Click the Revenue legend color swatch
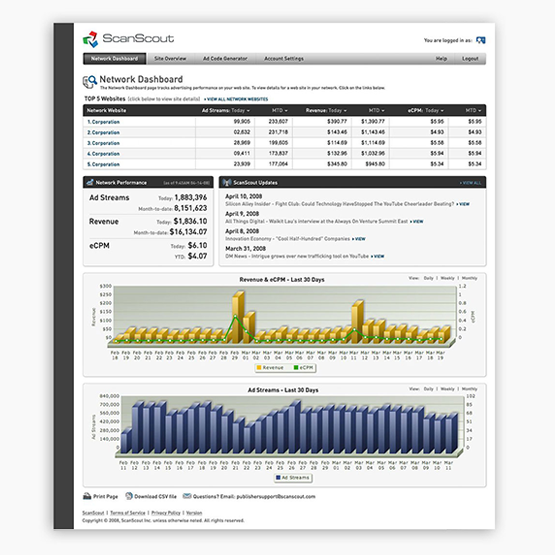Screen dimensions: 555x555 [259, 368]
